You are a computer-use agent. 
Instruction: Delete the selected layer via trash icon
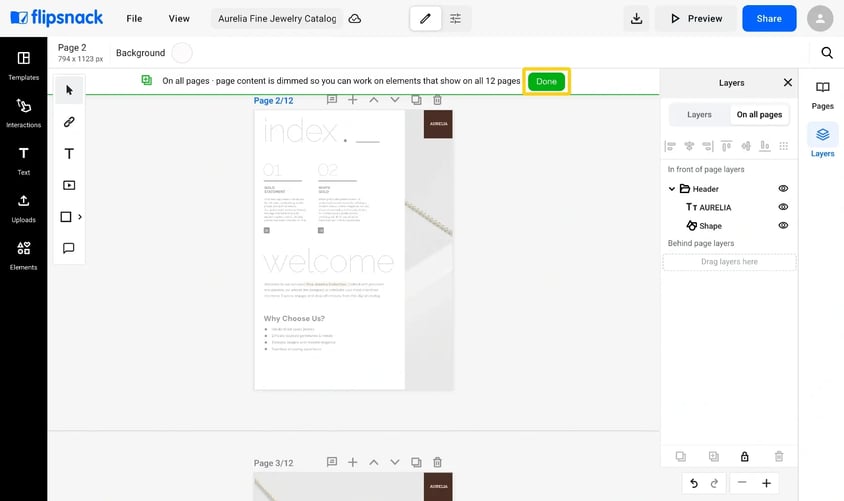(x=778, y=456)
